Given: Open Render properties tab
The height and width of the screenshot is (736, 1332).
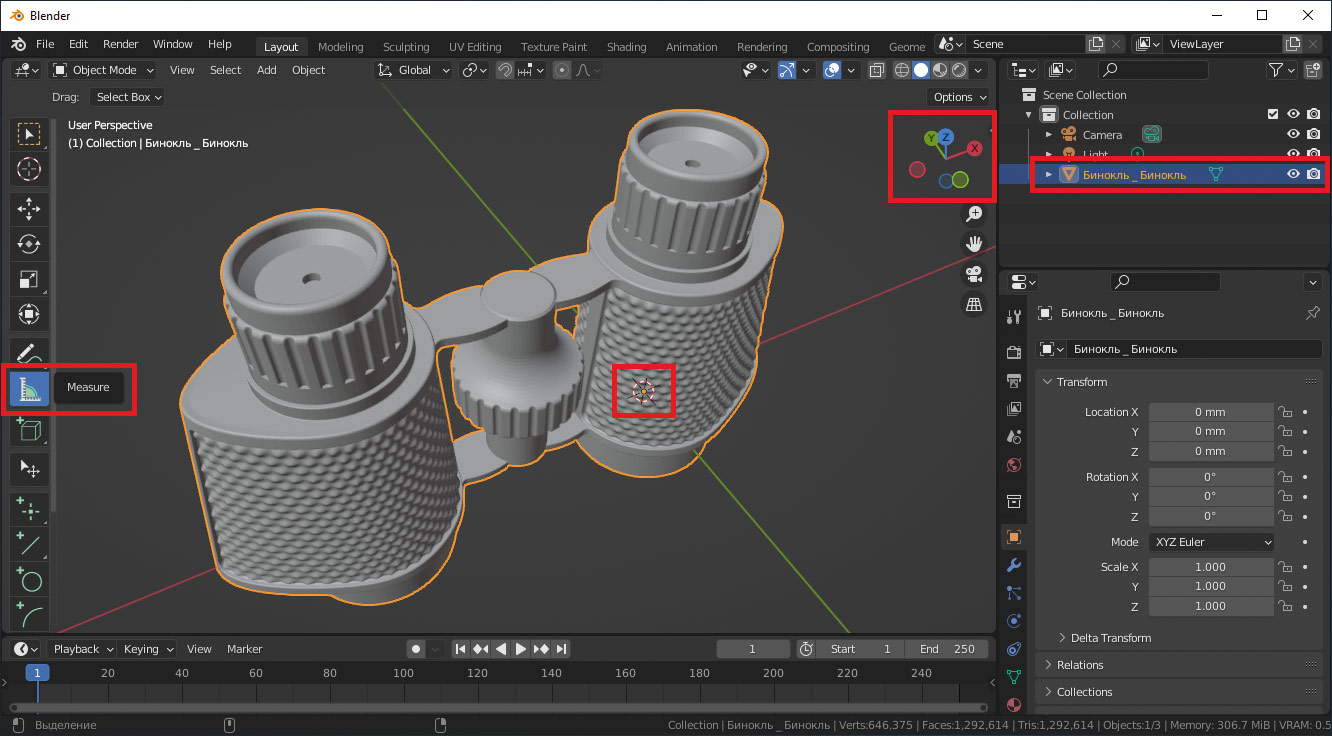Looking at the screenshot, I should (x=1014, y=352).
